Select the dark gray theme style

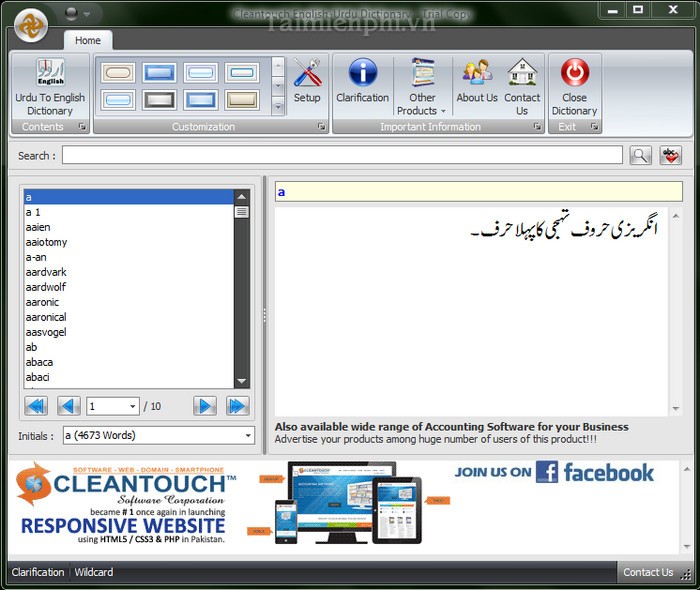159,100
